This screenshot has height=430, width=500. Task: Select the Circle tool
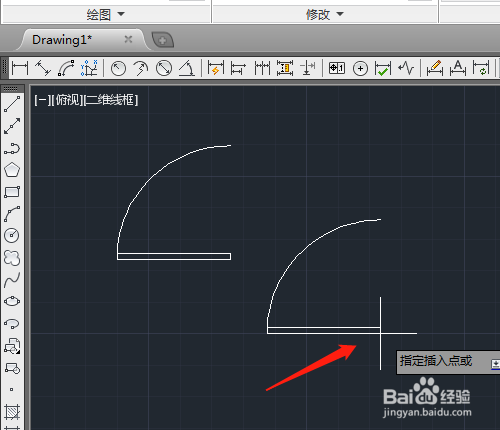tap(12, 236)
